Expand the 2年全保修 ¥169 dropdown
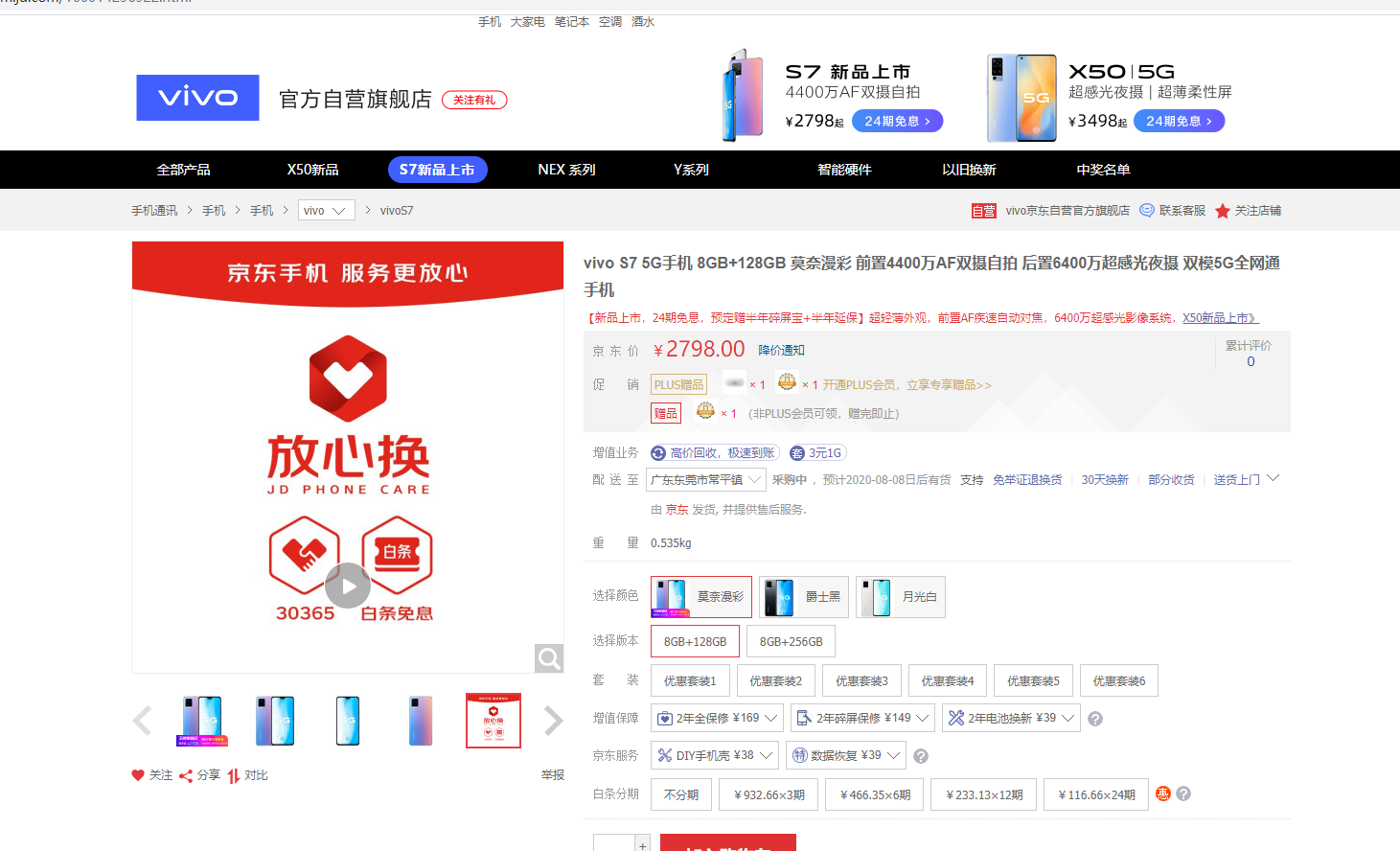Viewport: 1400px width, 851px height. [x=717, y=718]
